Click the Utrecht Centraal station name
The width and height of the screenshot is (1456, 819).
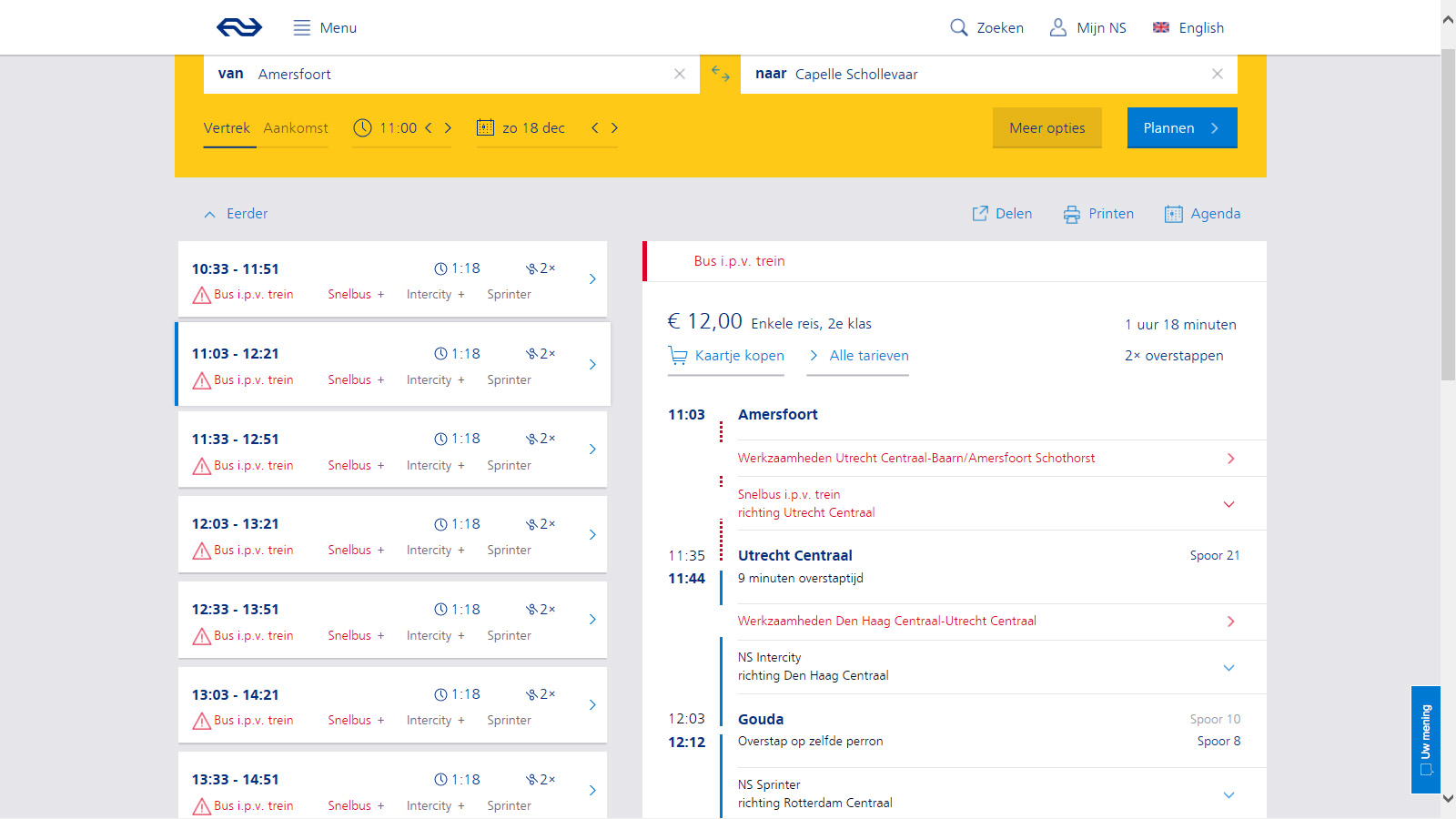click(x=795, y=556)
